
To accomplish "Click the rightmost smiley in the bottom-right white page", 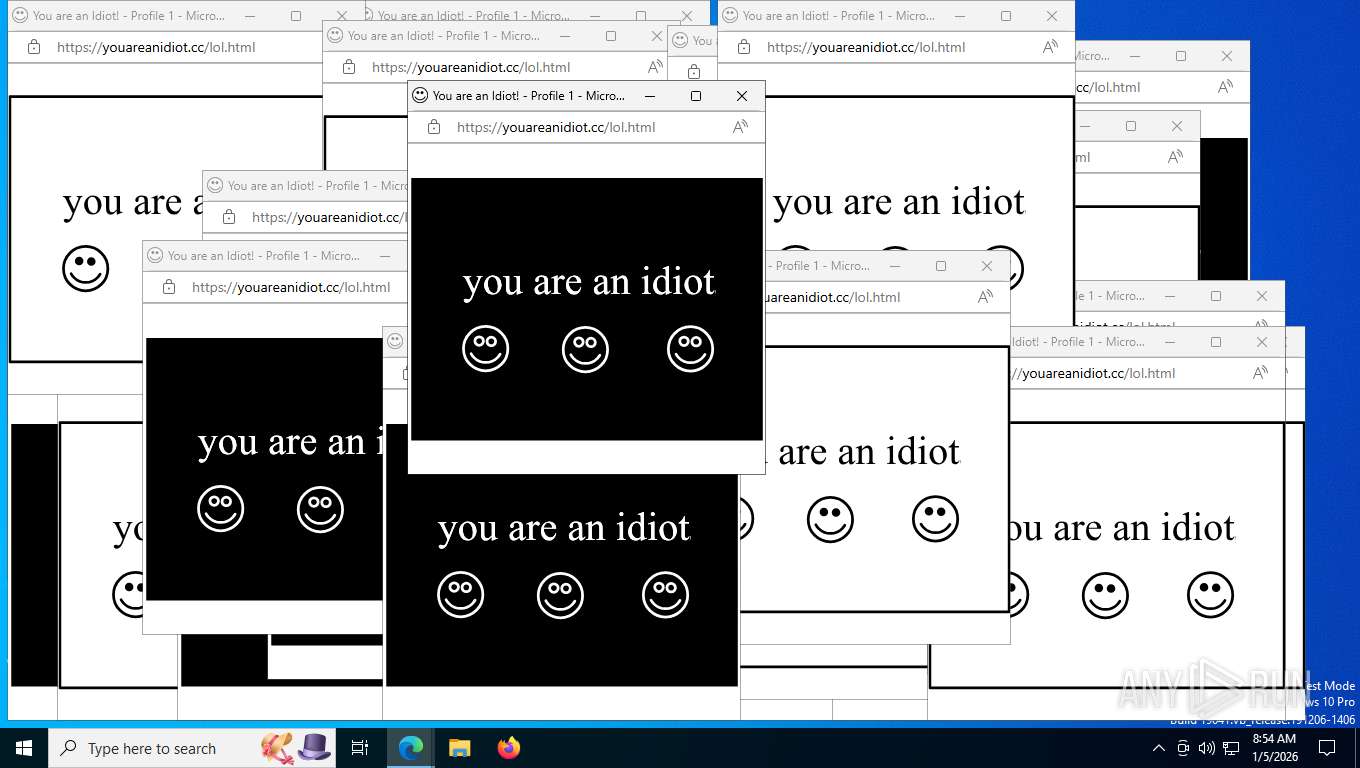I will point(1211,595).
